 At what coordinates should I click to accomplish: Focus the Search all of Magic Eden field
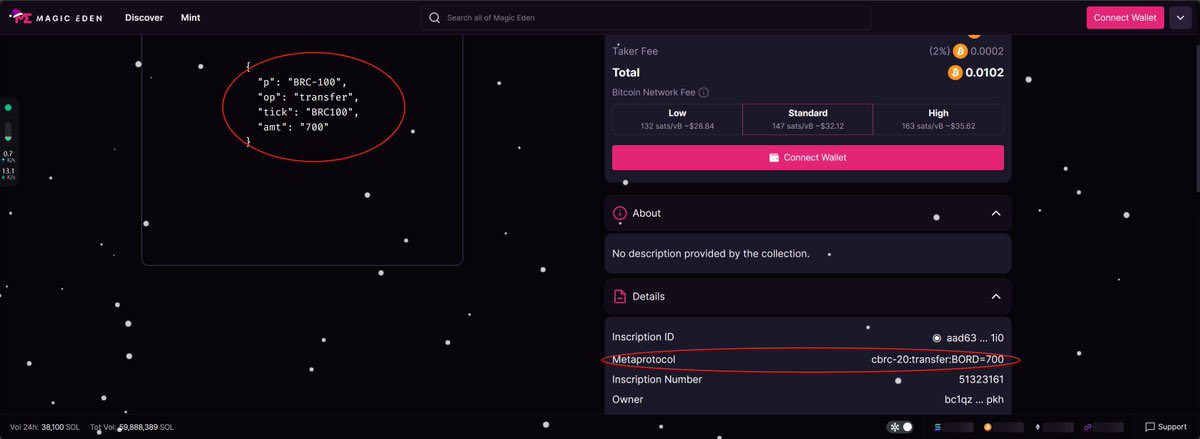point(645,18)
